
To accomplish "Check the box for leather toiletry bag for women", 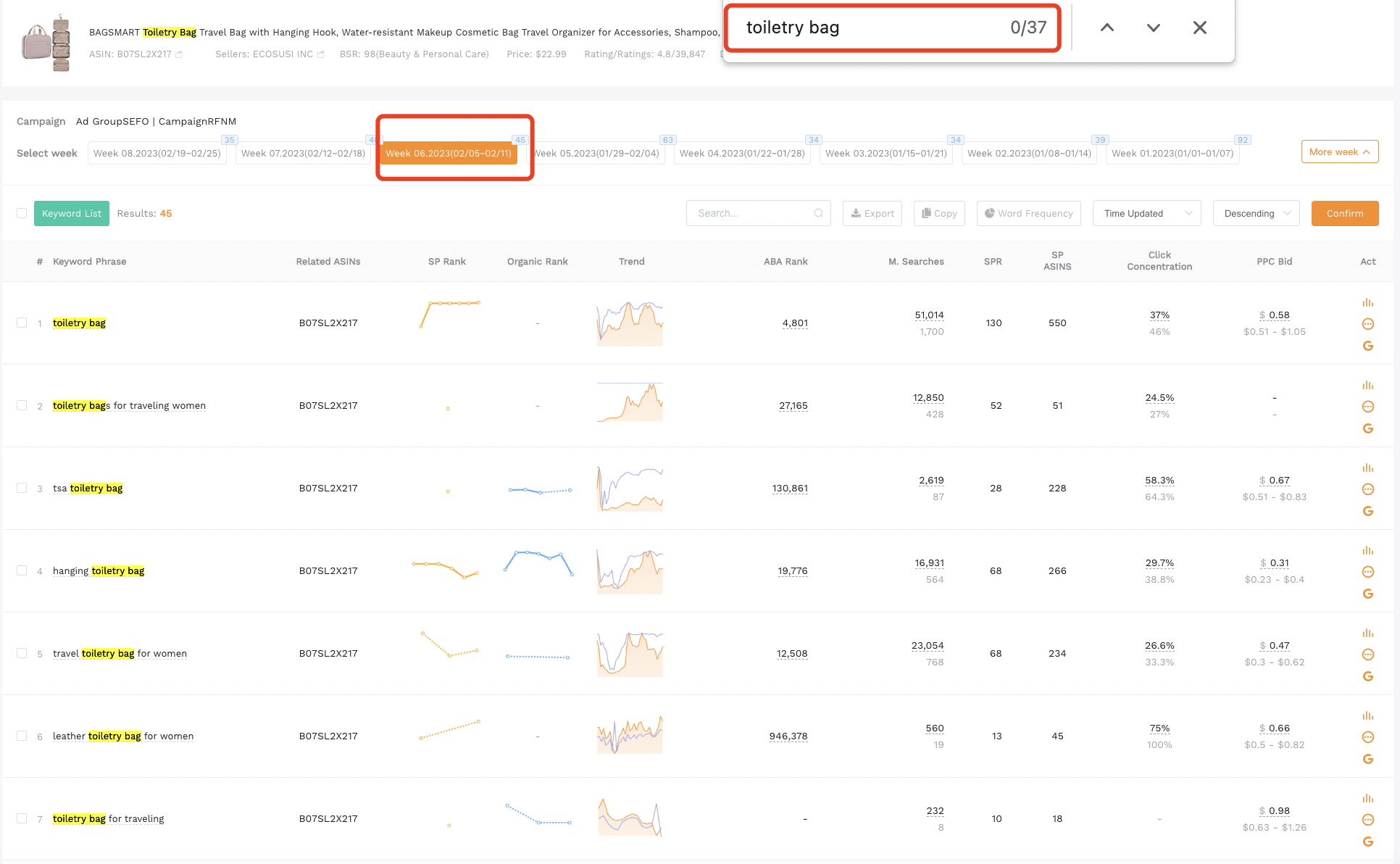I will tap(22, 736).
